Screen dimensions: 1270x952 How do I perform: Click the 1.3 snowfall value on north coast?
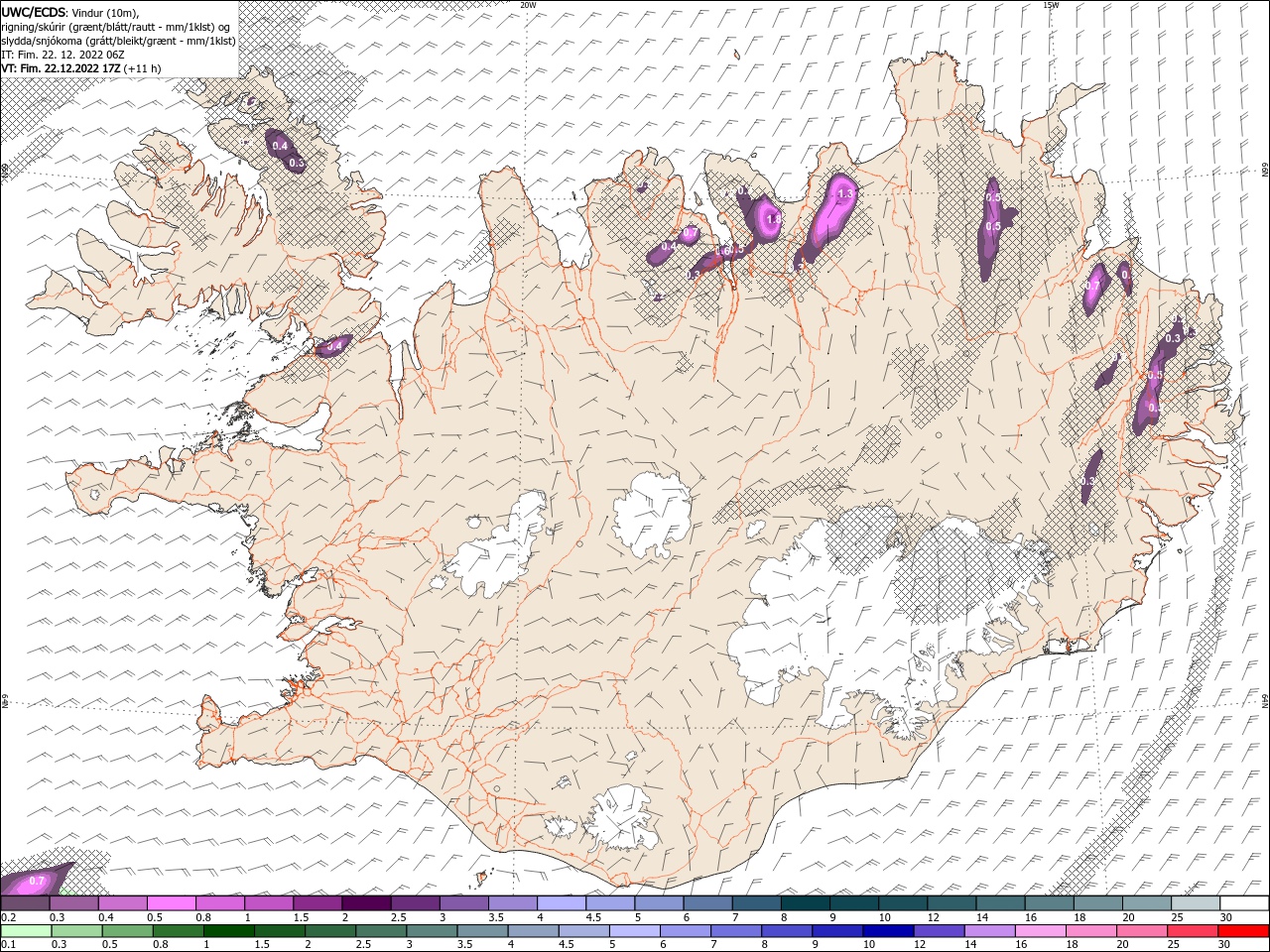[x=845, y=194]
